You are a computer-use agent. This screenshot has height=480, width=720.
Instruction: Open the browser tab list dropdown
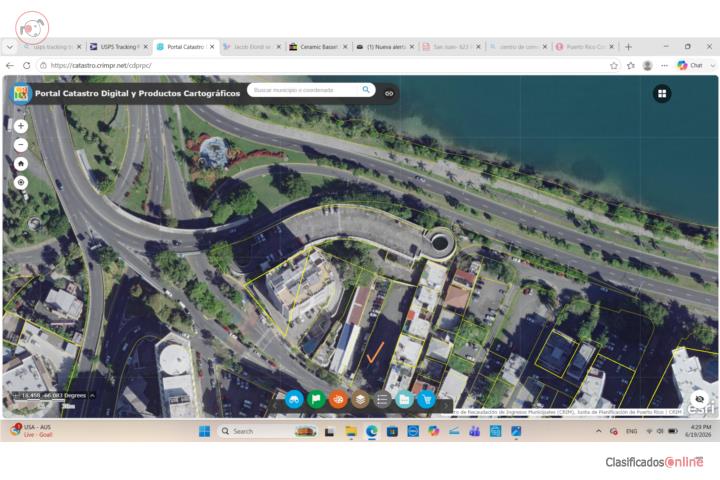[10, 47]
